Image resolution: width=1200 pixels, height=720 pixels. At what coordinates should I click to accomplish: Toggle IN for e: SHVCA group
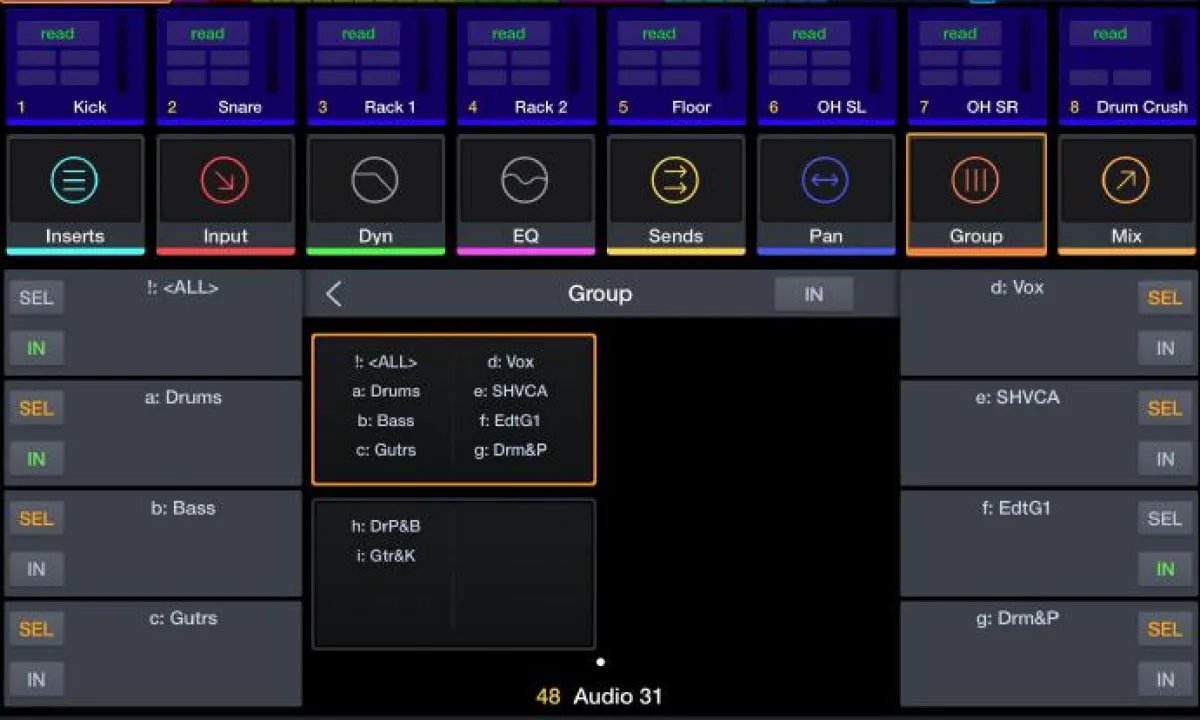pos(1165,459)
